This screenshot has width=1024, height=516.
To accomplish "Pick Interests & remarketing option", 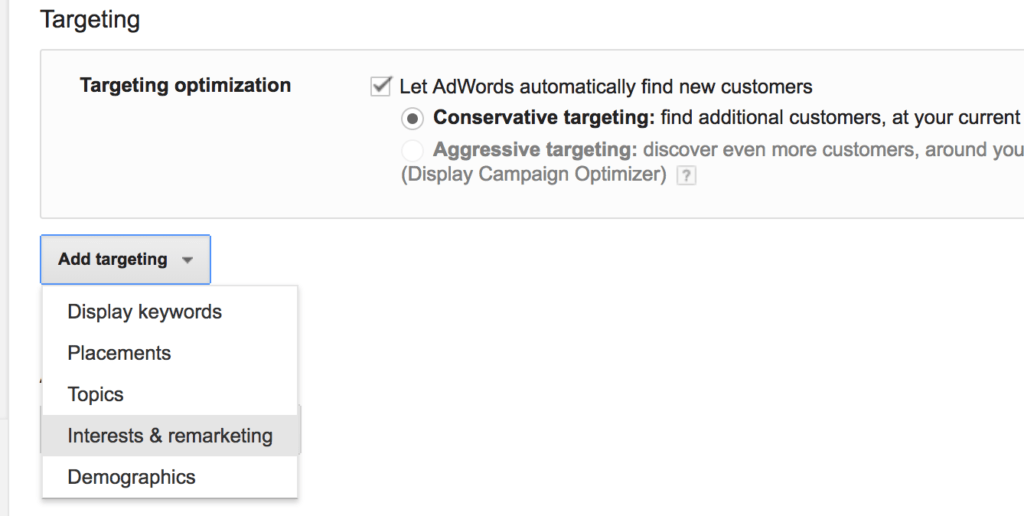I will 170,436.
